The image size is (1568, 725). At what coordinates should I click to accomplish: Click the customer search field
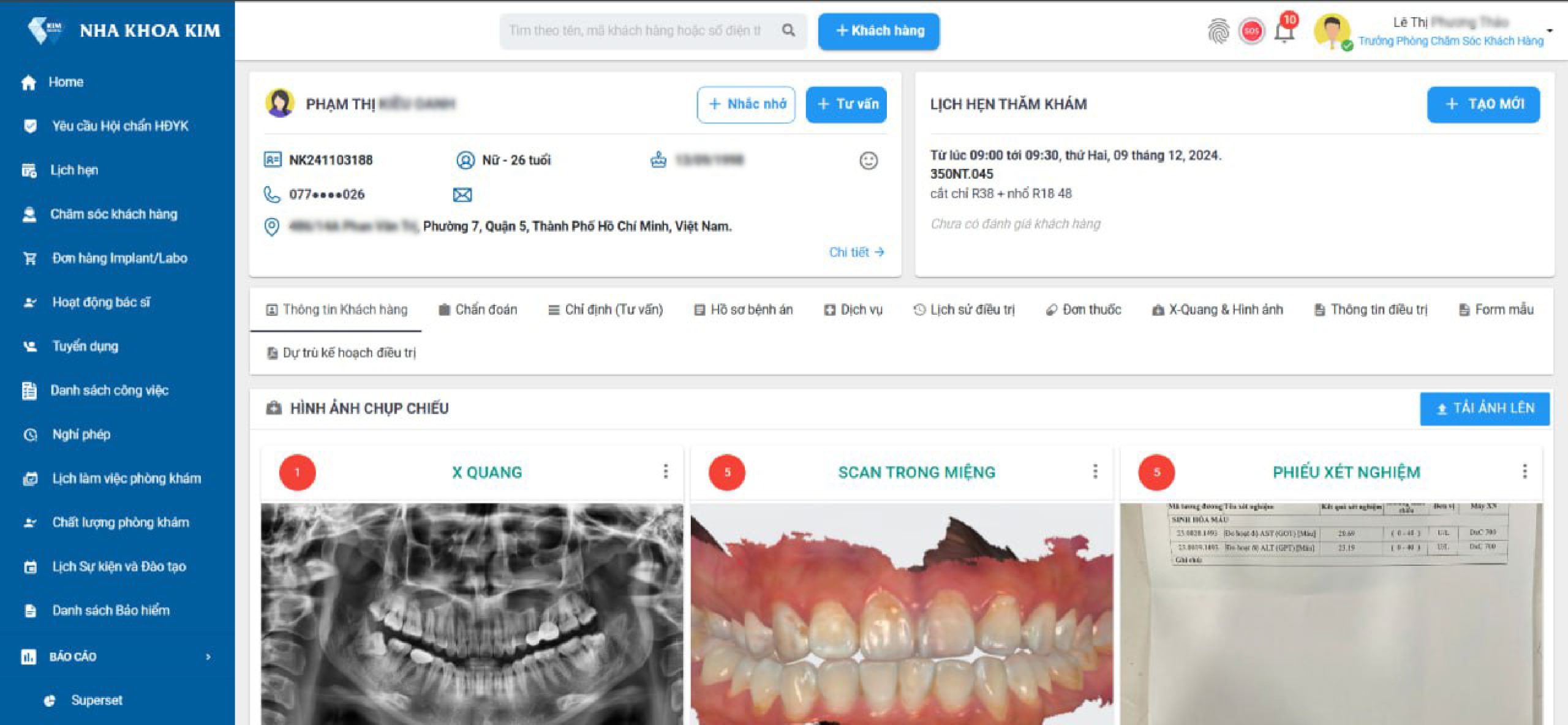pos(637,31)
